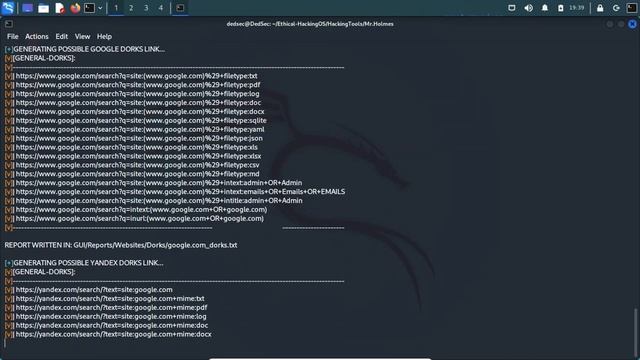This screenshot has height=360, width=640.
Task: Click the dork link intext:admin+OR+Admin
Action: (159, 183)
